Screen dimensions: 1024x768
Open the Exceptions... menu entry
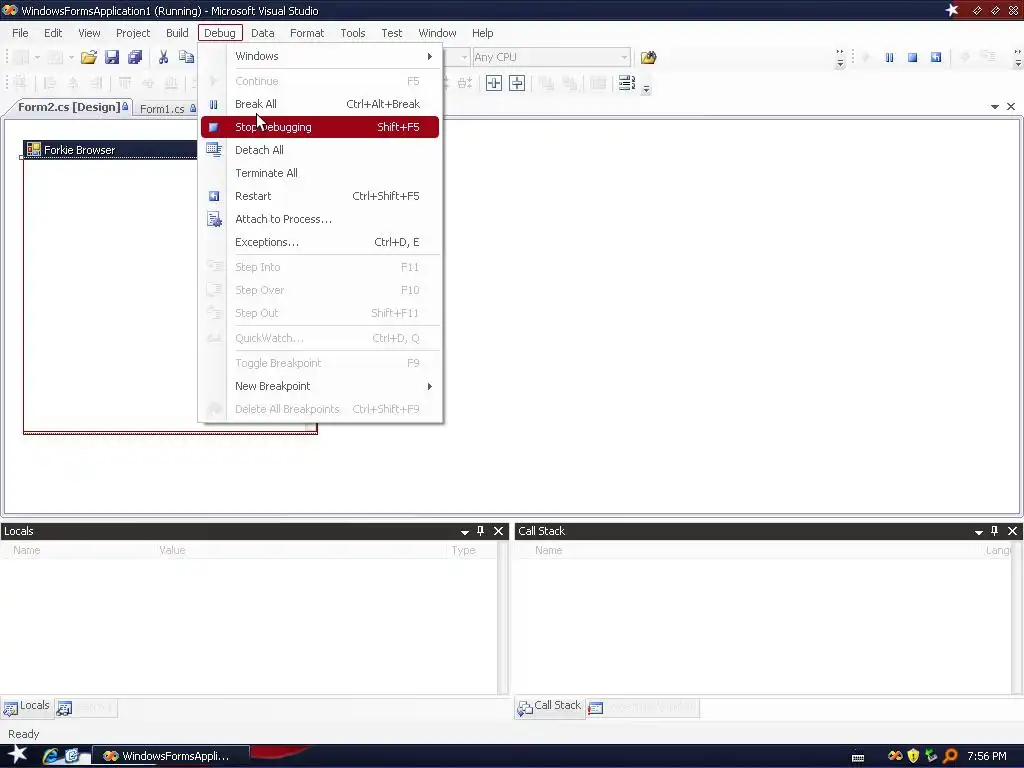320,242
